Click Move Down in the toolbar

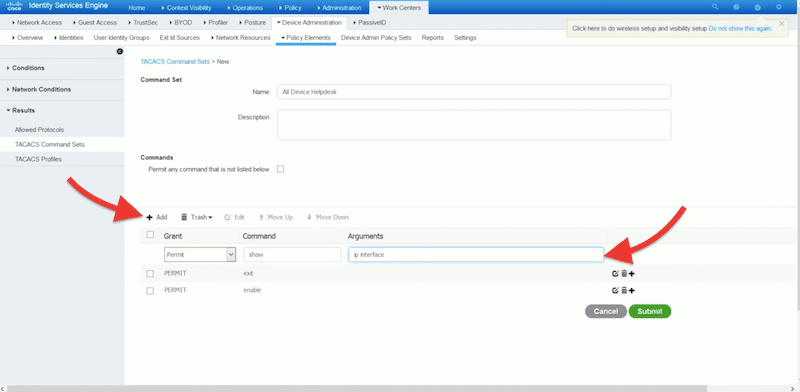(328, 217)
